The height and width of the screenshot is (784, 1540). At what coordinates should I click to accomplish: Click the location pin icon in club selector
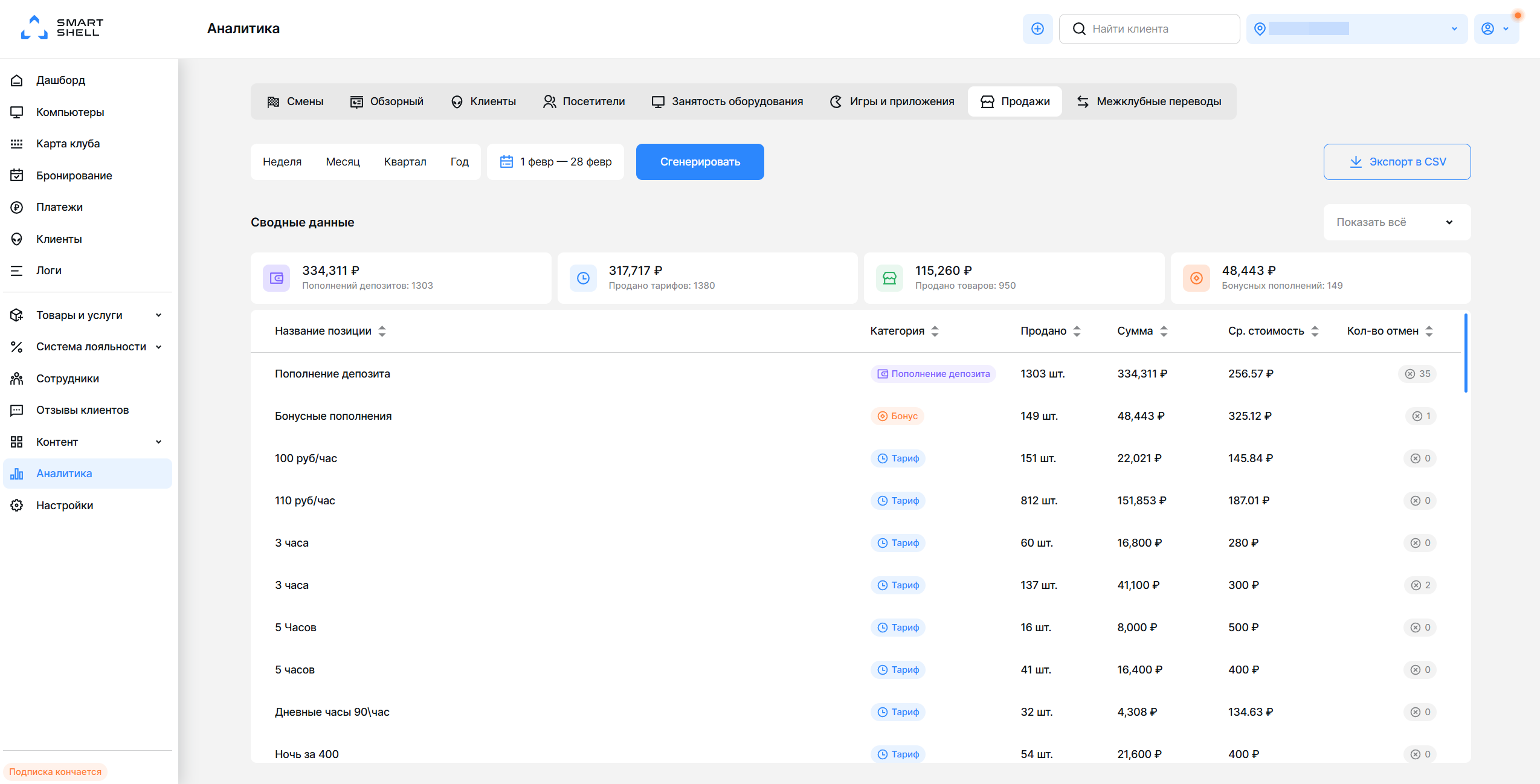[x=1260, y=29]
